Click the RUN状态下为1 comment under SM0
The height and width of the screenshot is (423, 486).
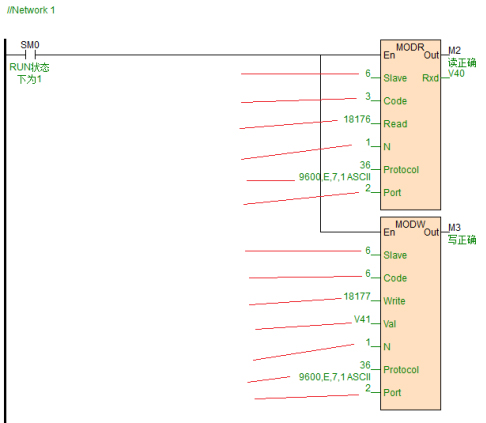[x=29, y=73]
